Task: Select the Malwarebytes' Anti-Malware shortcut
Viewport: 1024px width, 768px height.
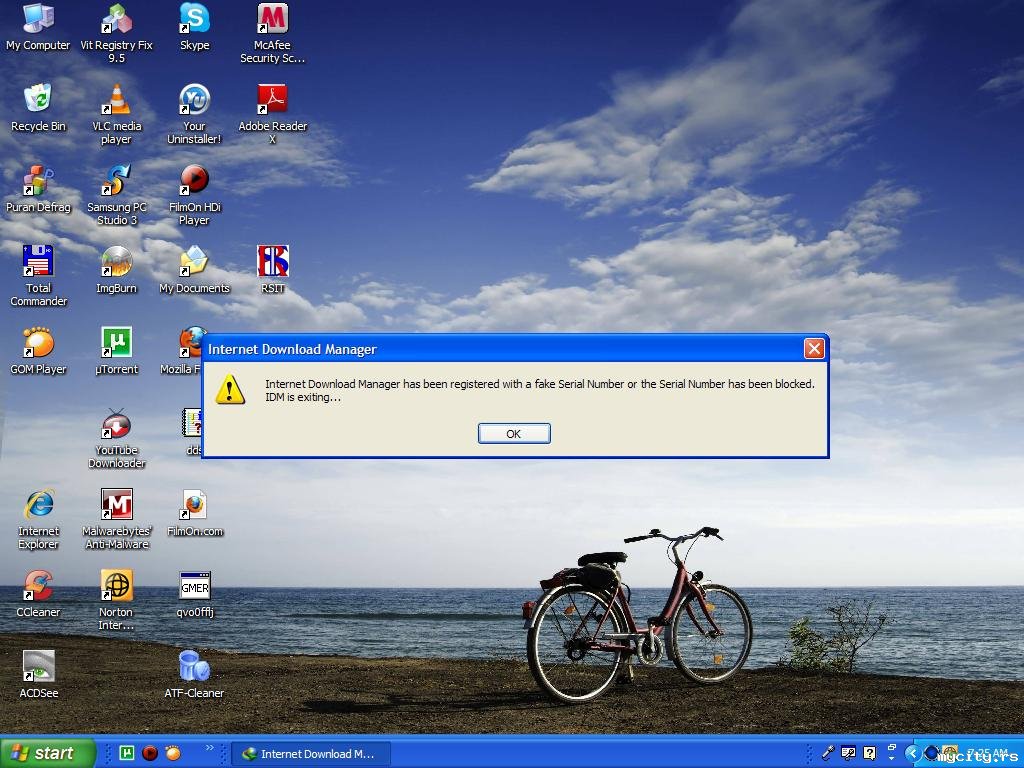Action: (x=116, y=519)
